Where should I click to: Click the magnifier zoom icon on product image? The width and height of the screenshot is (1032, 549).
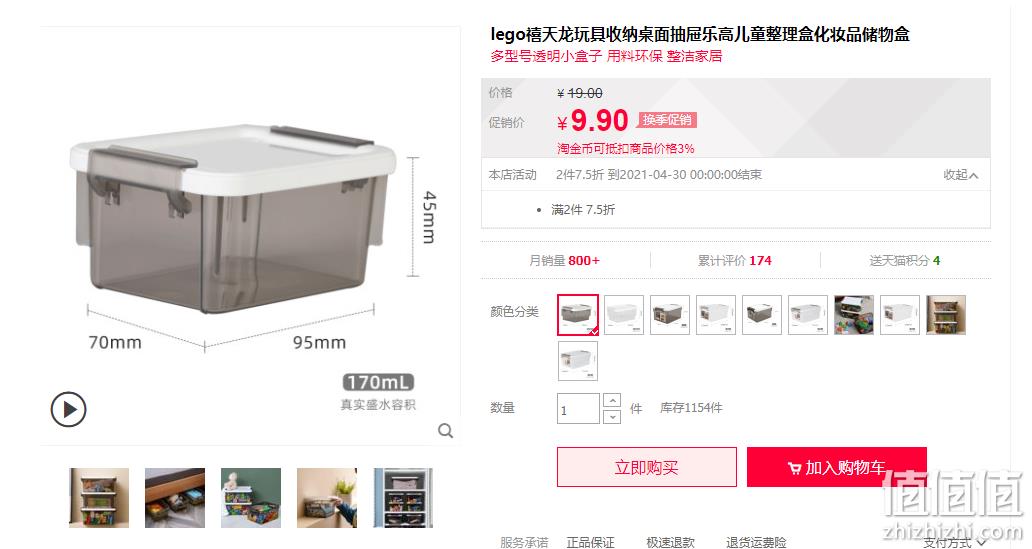coord(446,431)
